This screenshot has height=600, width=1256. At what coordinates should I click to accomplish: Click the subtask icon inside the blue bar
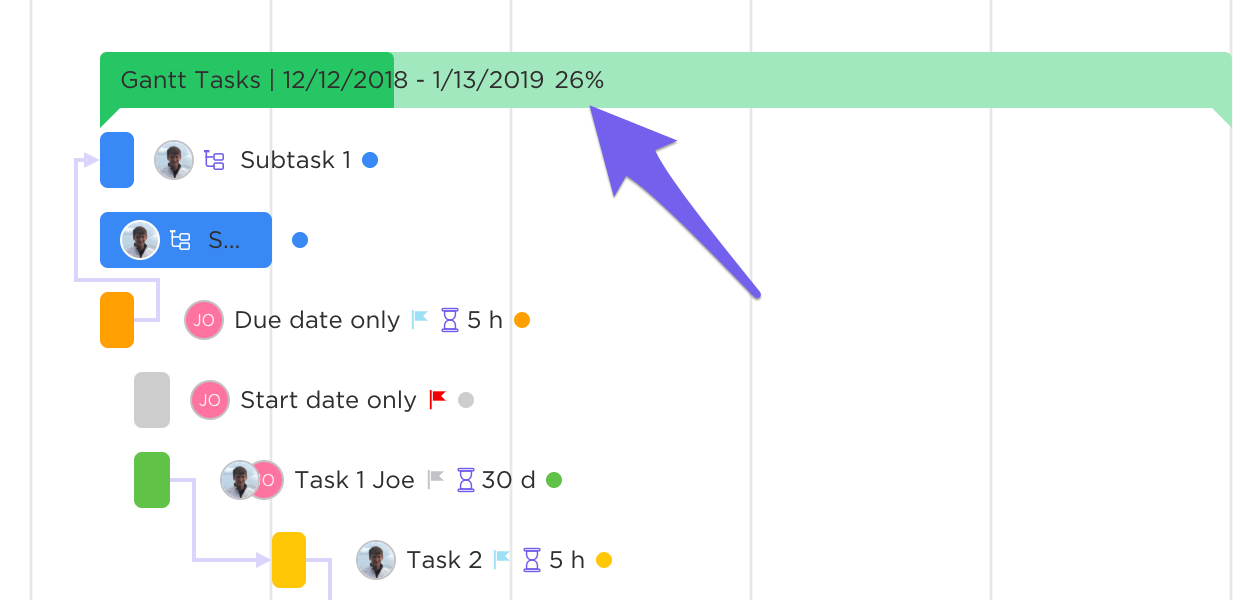[x=180, y=240]
